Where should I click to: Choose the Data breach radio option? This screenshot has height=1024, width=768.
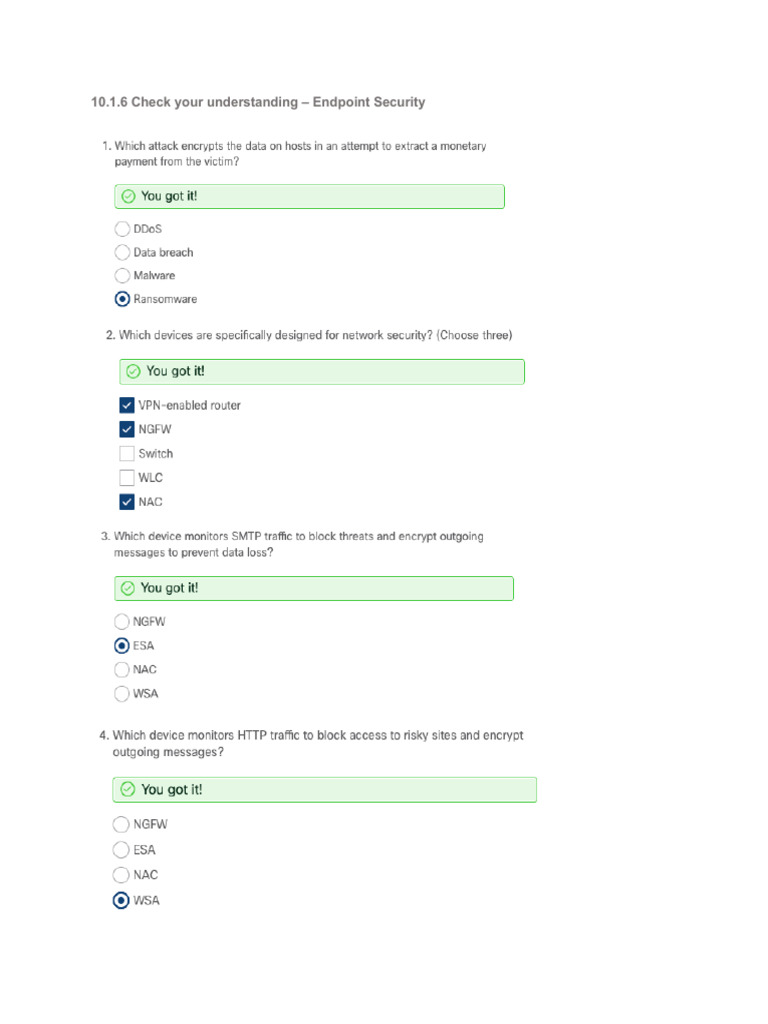coord(122,252)
